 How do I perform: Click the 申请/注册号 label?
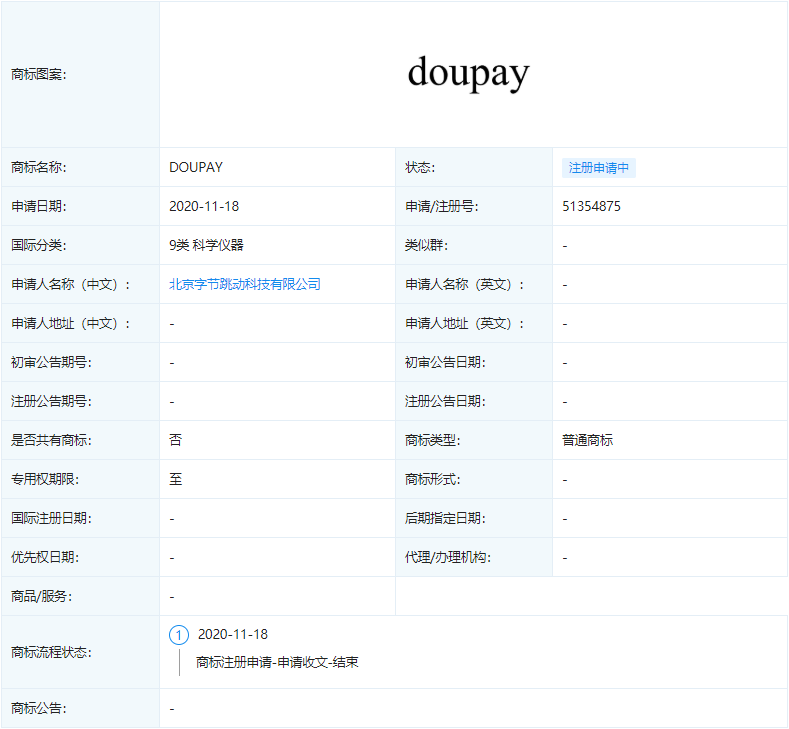(x=441, y=206)
